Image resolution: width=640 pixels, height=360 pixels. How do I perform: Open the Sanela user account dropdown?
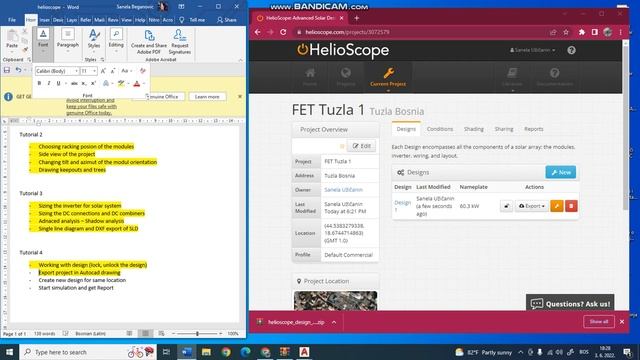[x=532, y=50]
